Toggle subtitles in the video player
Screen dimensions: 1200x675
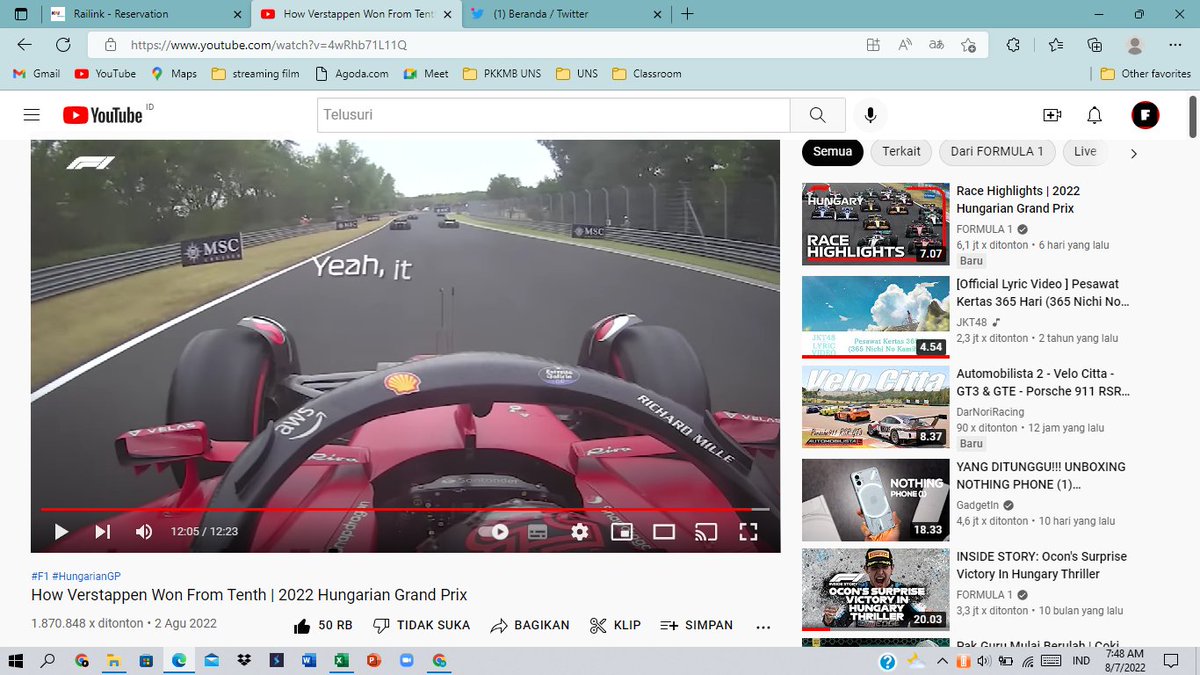point(538,532)
